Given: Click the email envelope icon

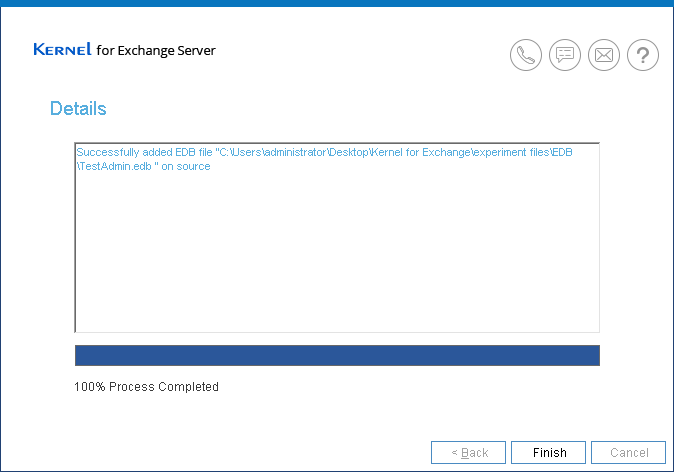Looking at the screenshot, I should pyautogui.click(x=604, y=55).
